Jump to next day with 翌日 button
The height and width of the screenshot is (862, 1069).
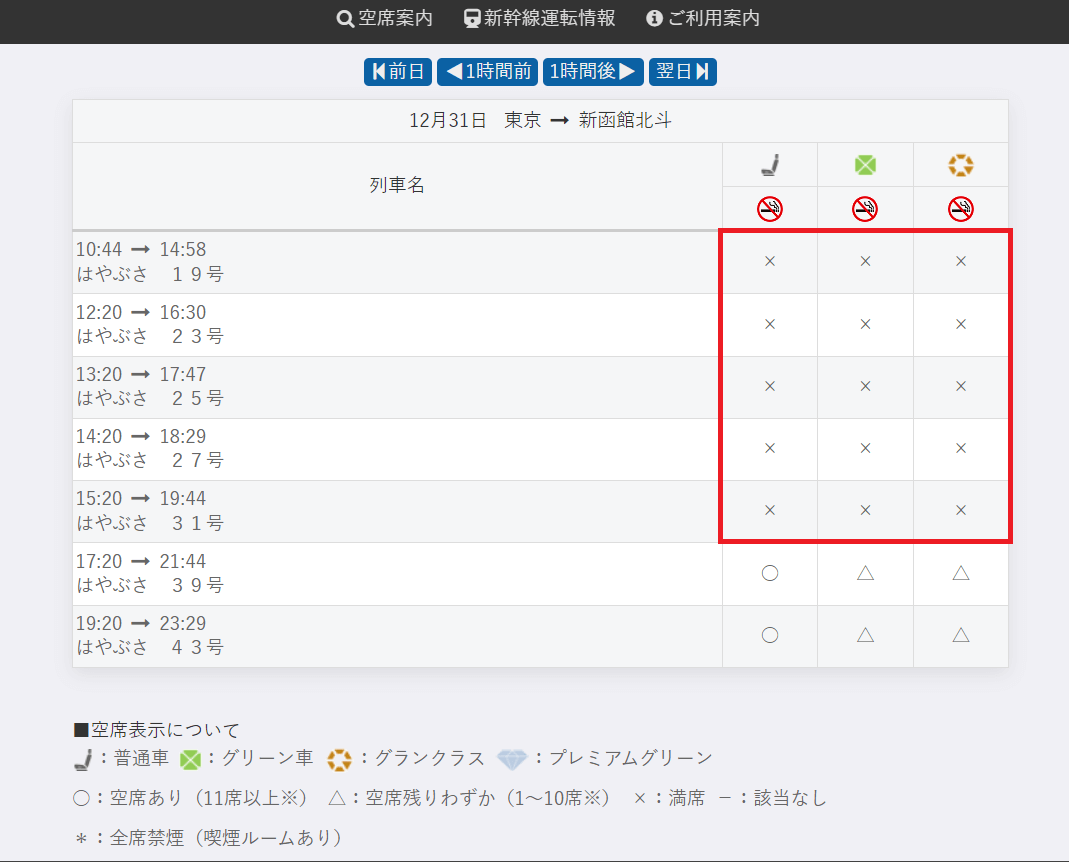(x=683, y=72)
